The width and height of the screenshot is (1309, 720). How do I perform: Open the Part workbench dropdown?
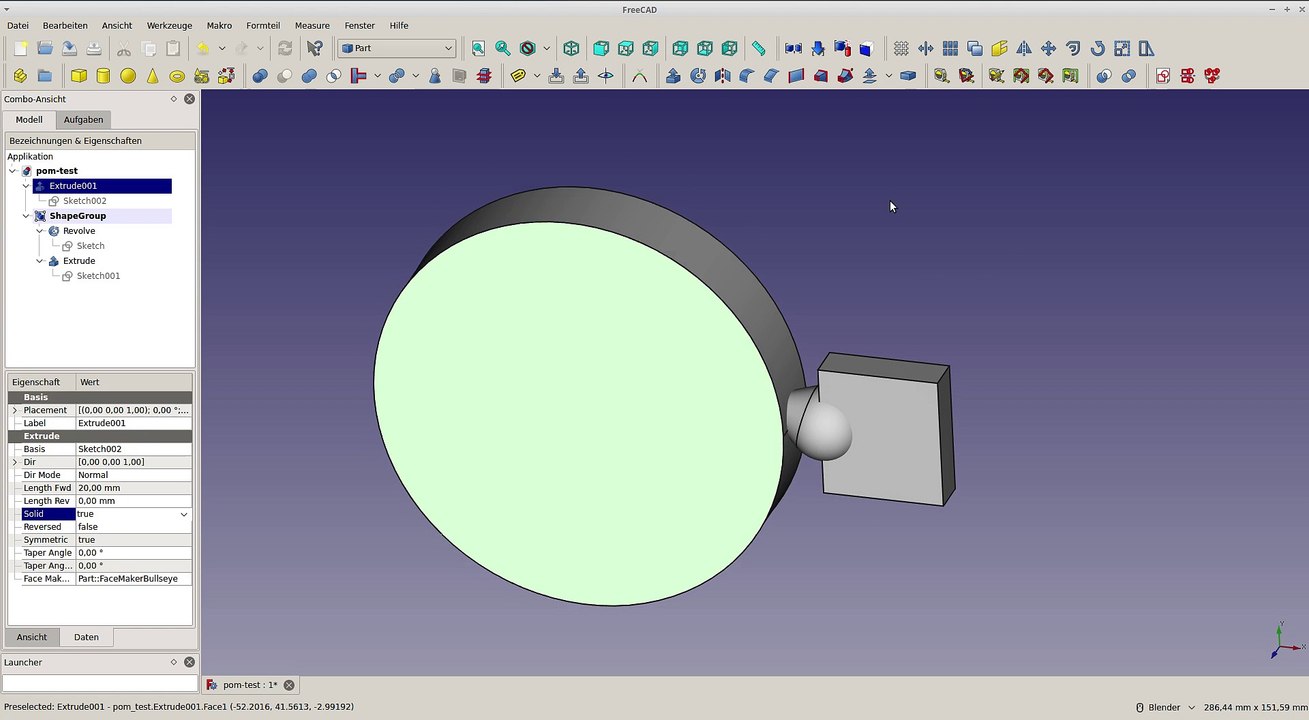click(x=397, y=48)
